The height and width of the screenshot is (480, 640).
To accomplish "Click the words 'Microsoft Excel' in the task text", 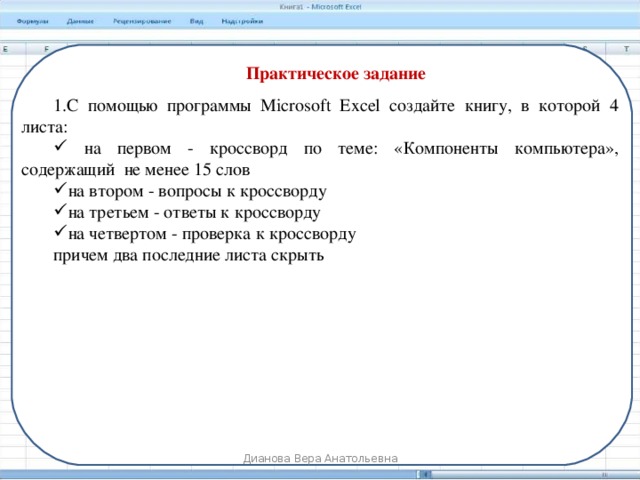I will (320, 106).
